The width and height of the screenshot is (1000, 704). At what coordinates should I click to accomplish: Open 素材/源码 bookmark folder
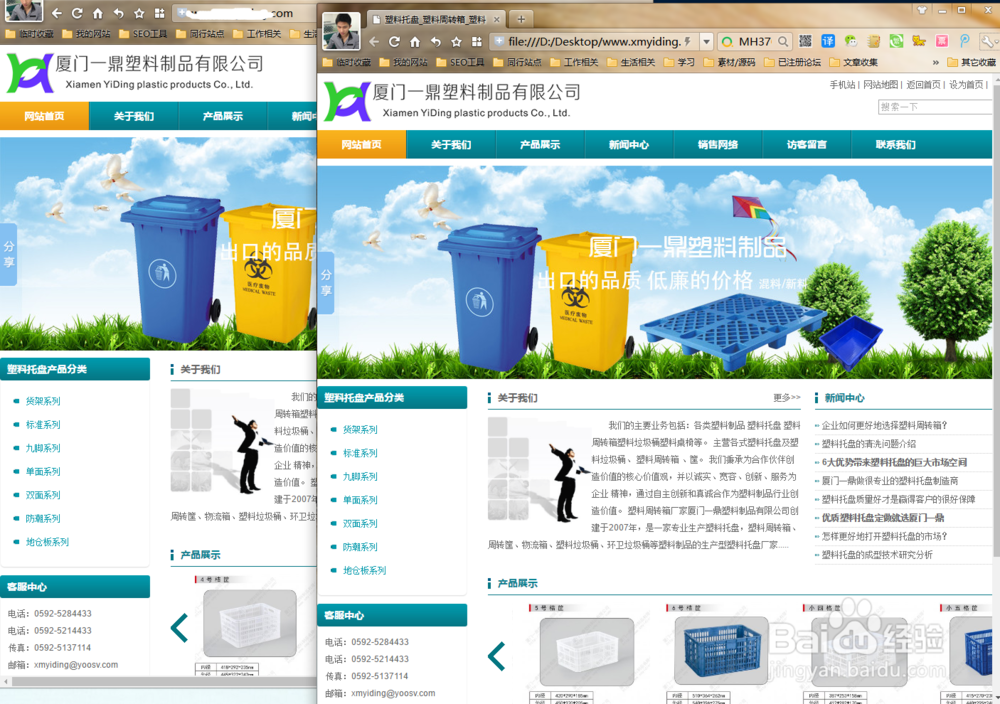(x=730, y=62)
